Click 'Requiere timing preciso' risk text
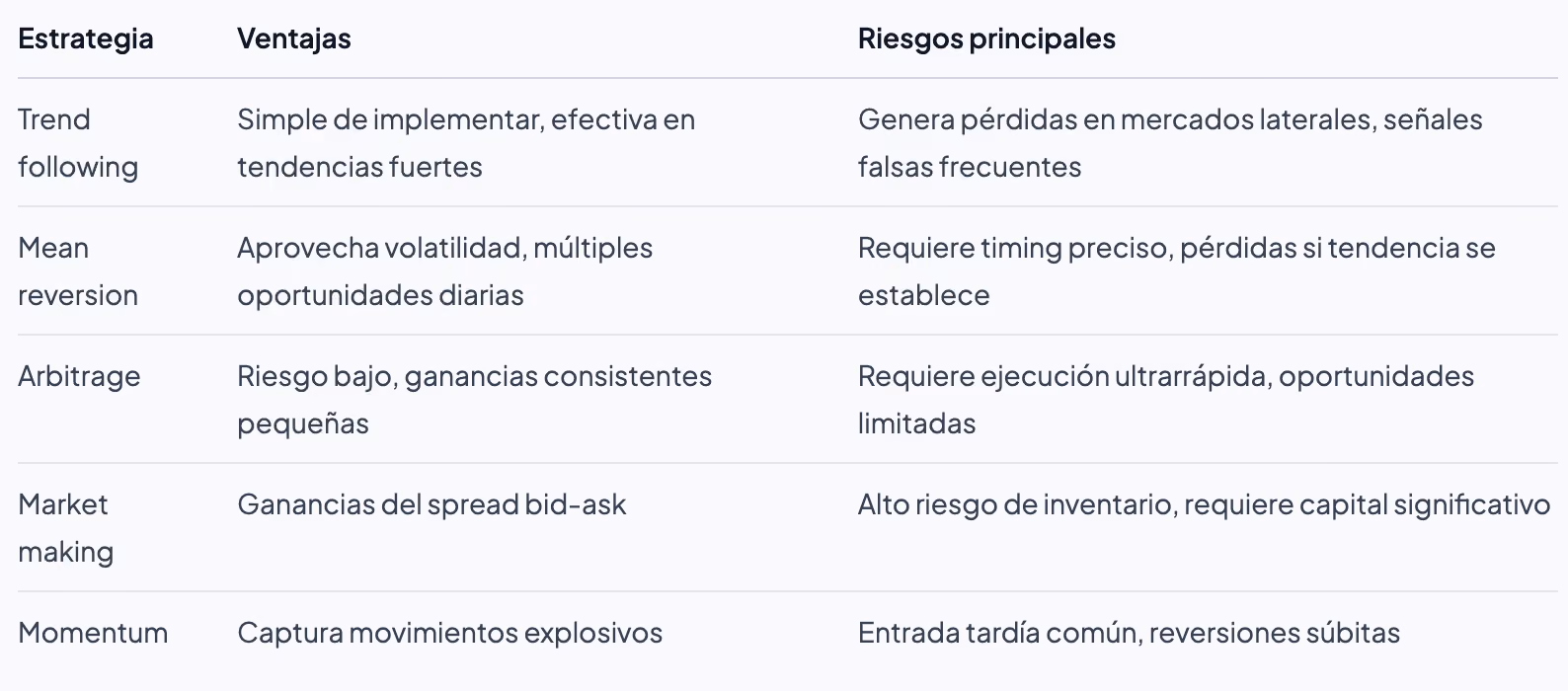Viewport: 1568px width, 691px height. (x=1012, y=248)
